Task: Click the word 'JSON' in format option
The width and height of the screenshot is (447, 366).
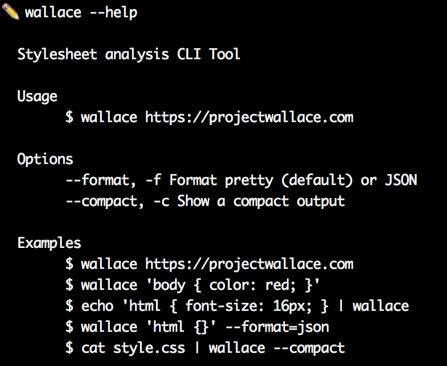Action: coord(401,180)
